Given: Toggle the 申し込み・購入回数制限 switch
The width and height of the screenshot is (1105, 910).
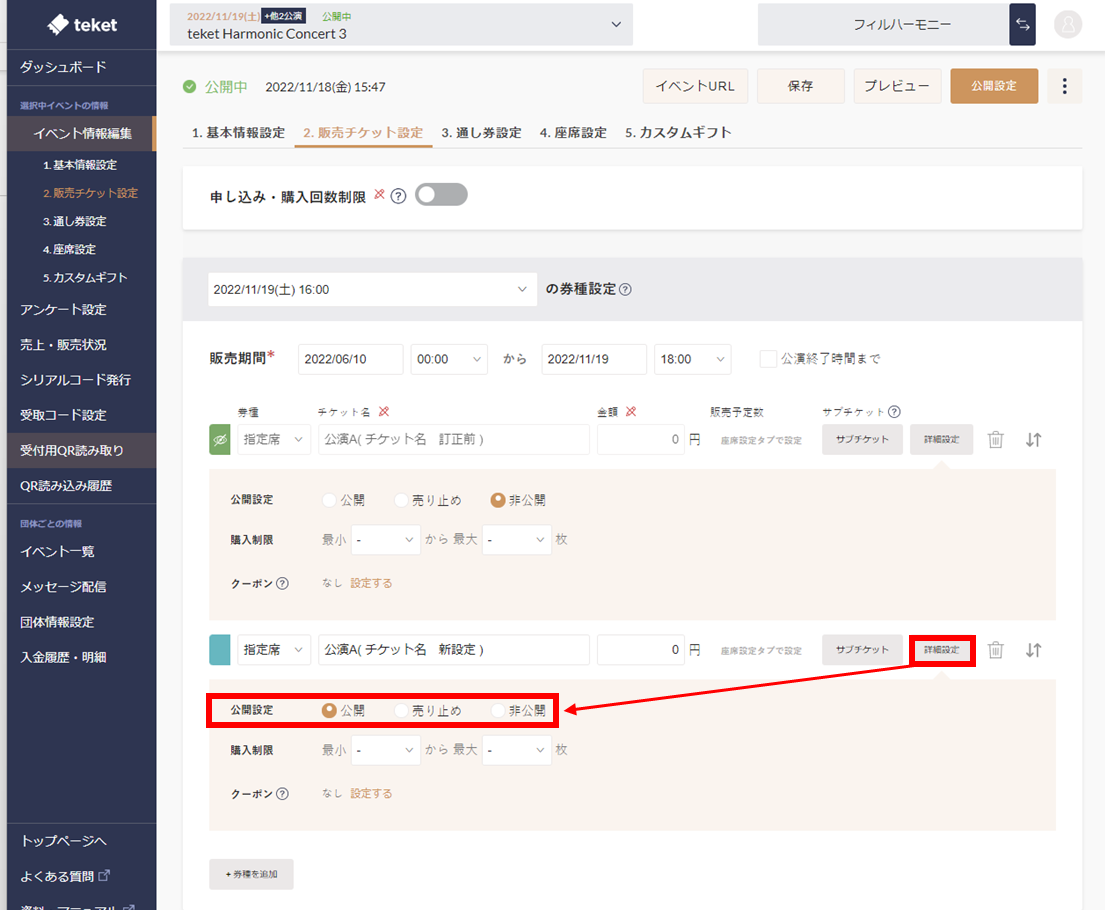Looking at the screenshot, I should [441, 195].
